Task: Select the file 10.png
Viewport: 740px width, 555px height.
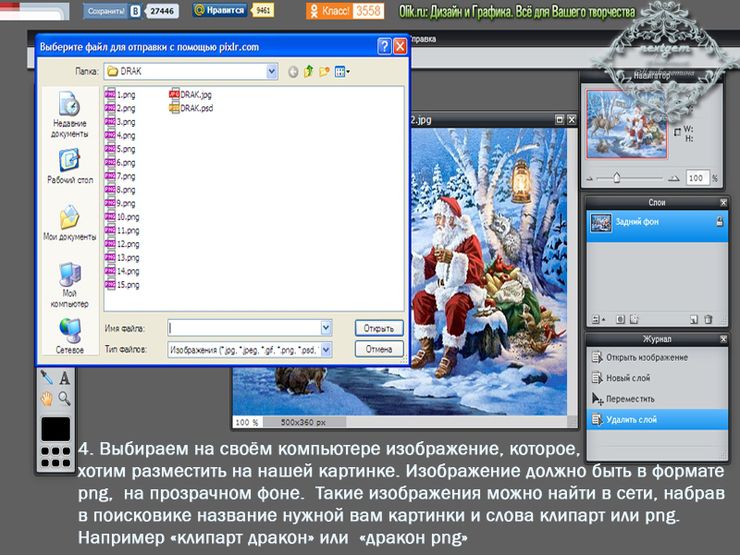Action: coord(122,217)
